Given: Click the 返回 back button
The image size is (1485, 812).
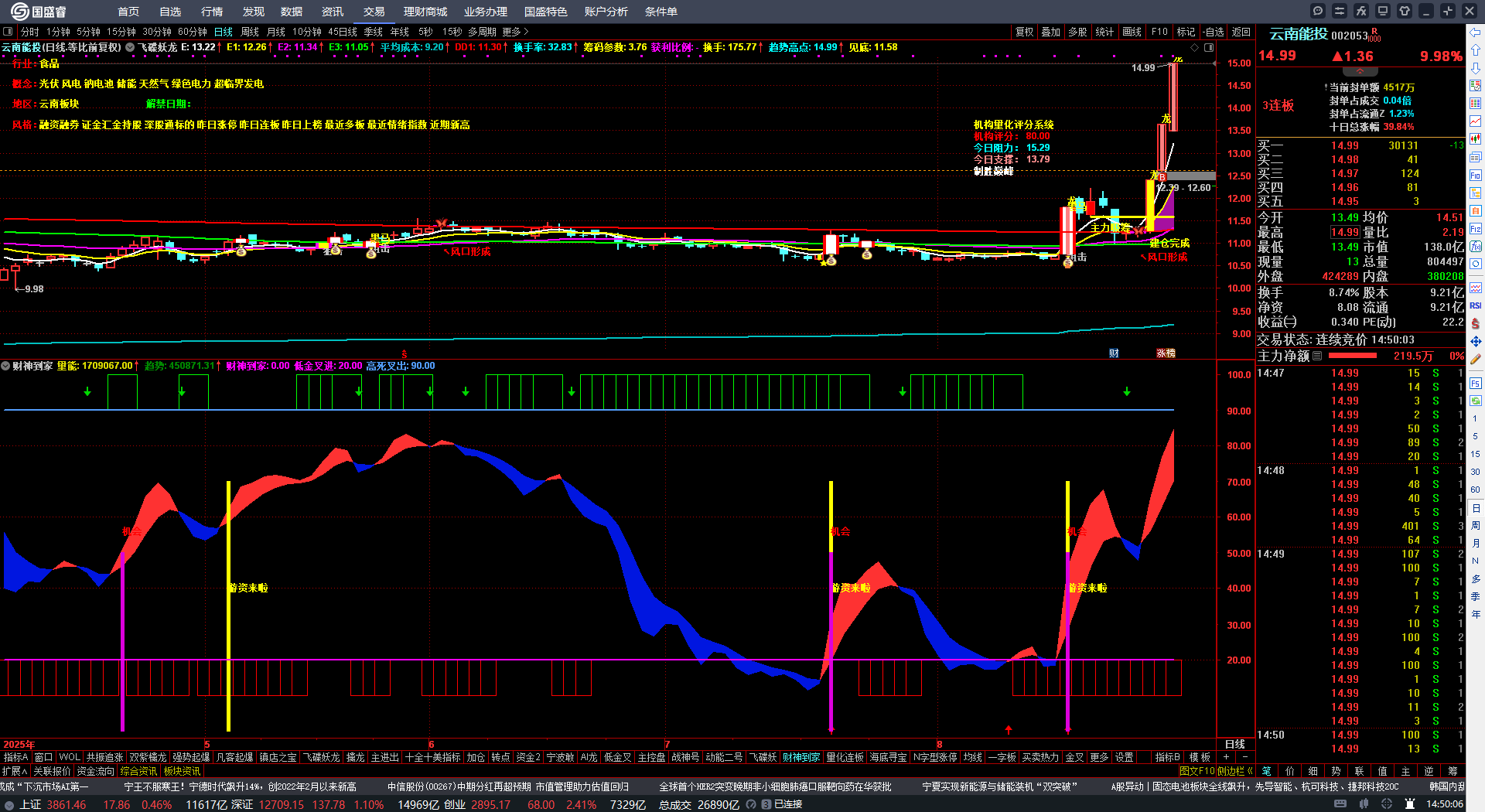Looking at the screenshot, I should coord(1241,32).
